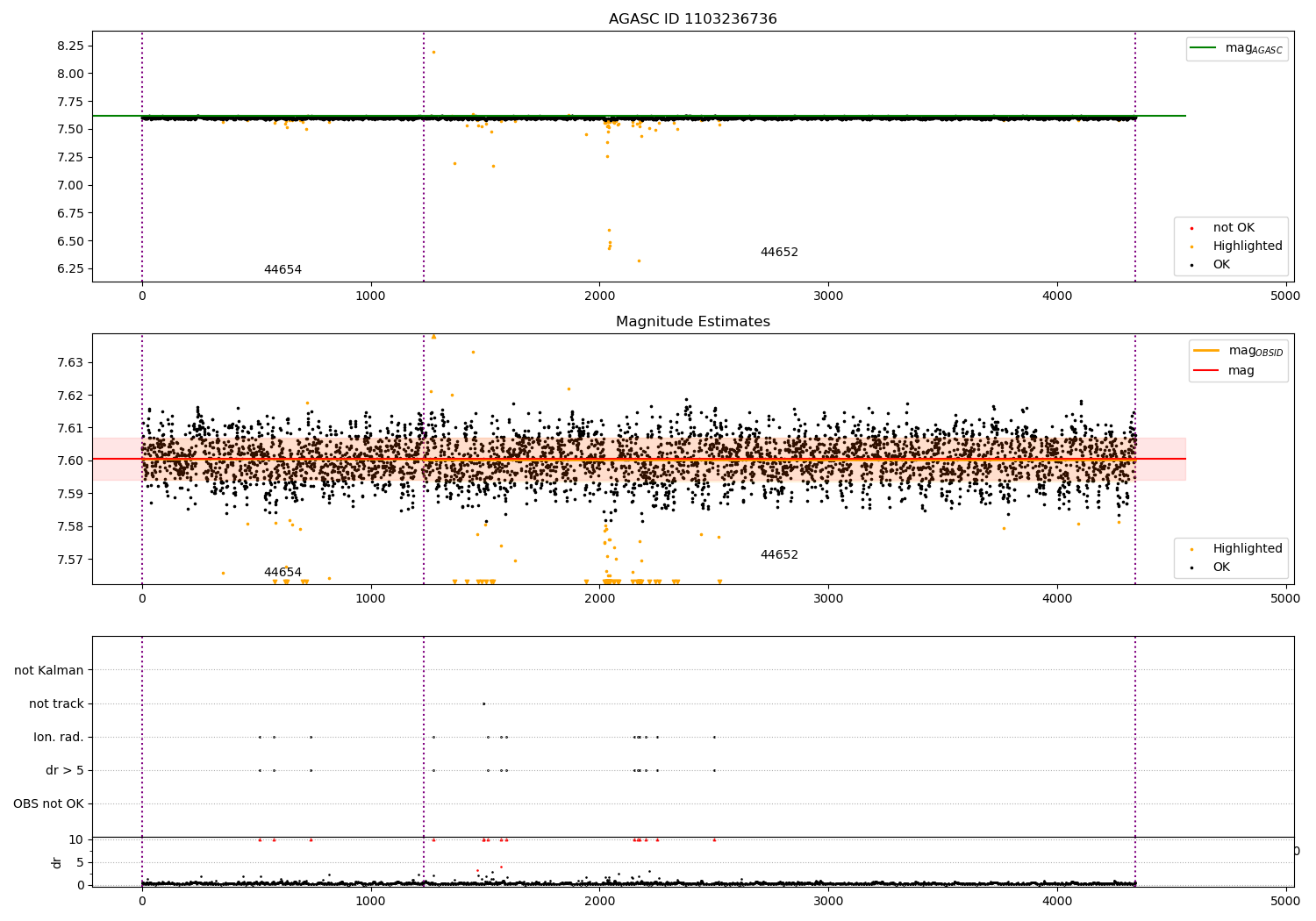Click the 'Ion. rad.' row label
The image size is (1316, 921).
point(59,737)
